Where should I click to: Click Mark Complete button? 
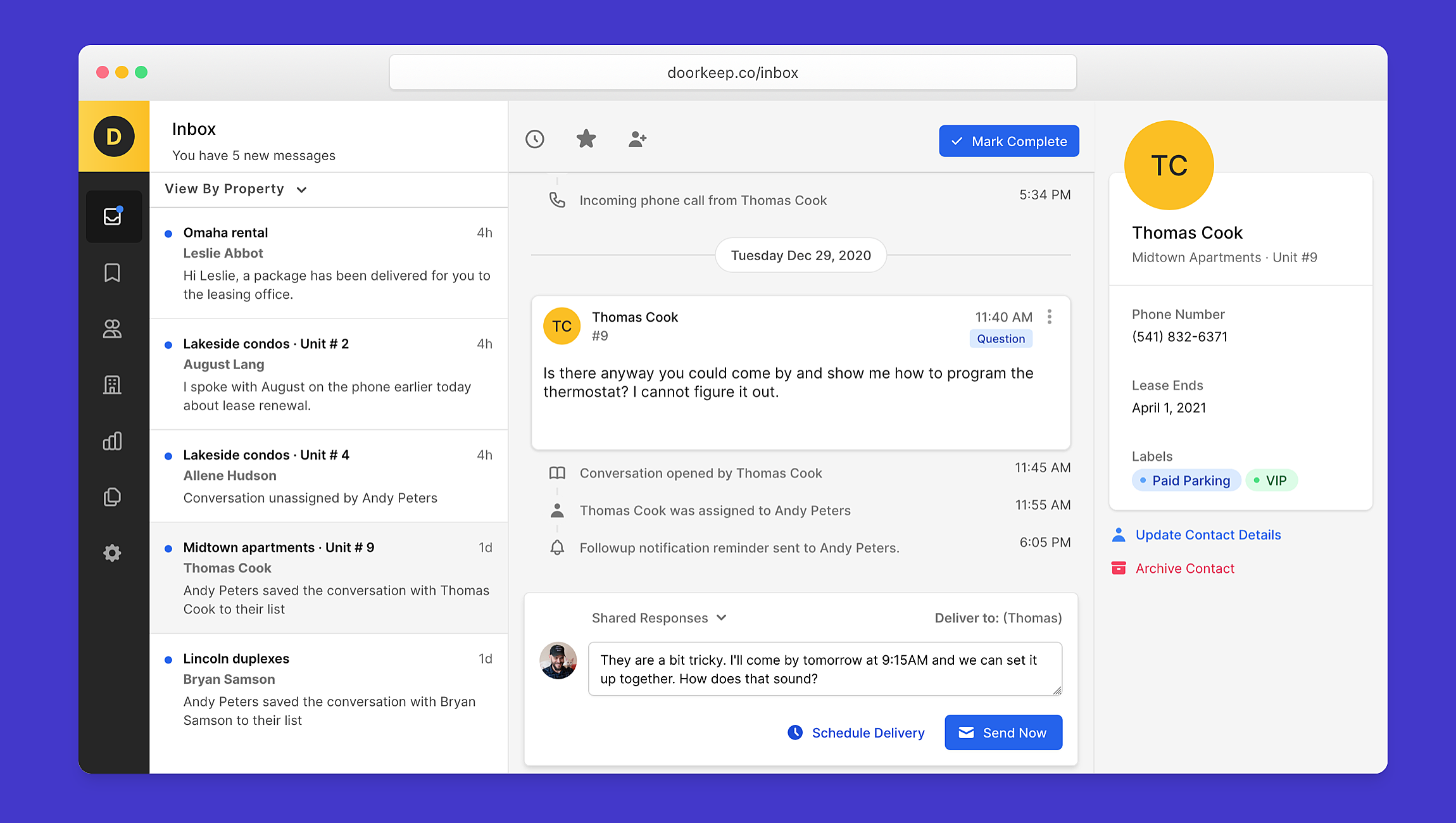point(1009,141)
